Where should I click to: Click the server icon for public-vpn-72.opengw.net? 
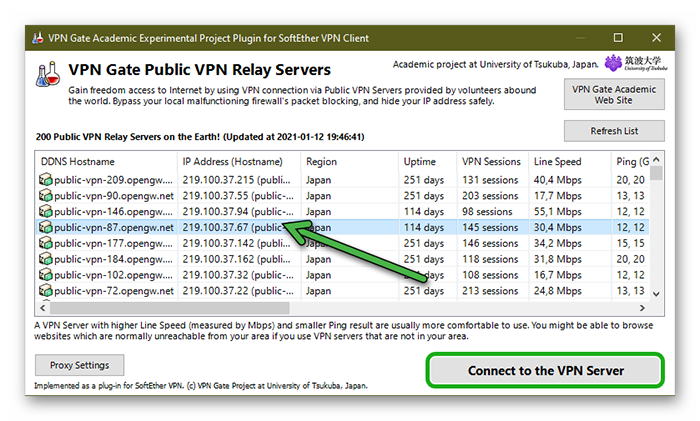point(45,291)
